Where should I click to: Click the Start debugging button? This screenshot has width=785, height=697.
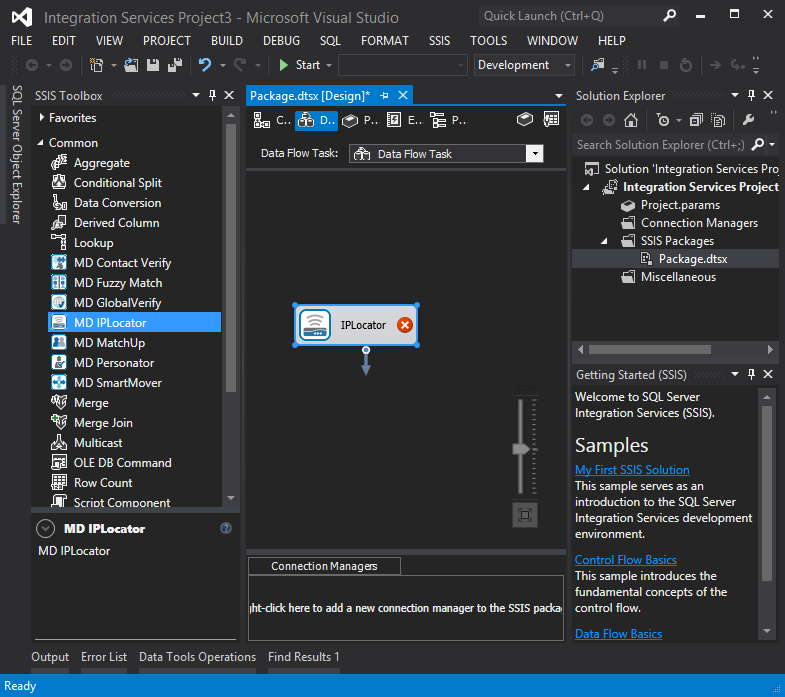coord(299,65)
